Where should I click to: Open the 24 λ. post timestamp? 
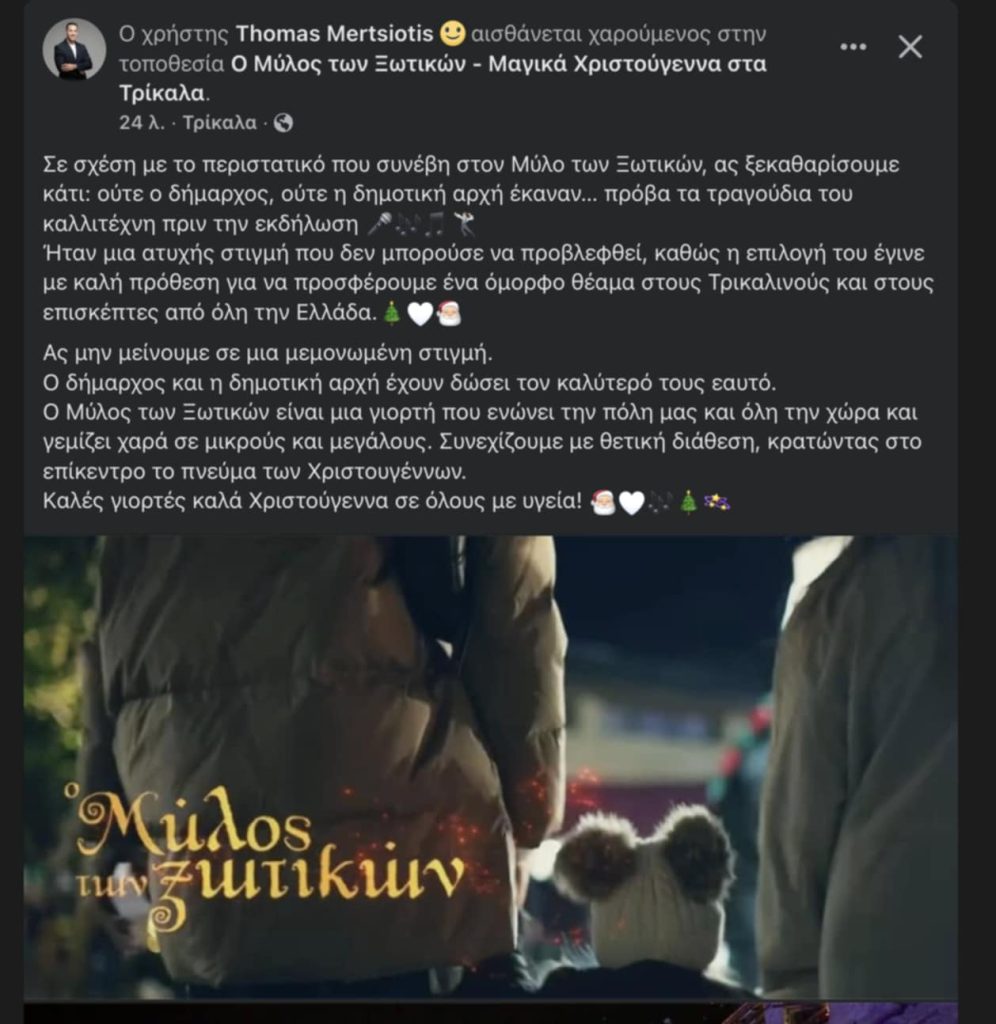142,123
